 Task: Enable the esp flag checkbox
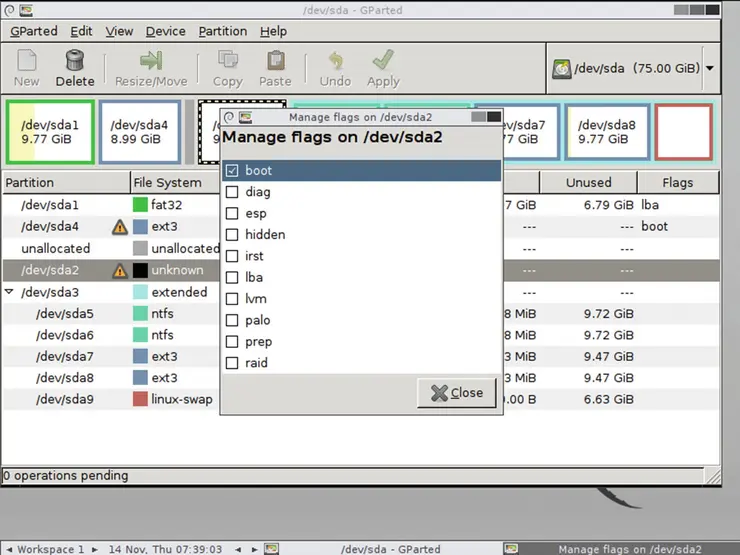click(232, 214)
